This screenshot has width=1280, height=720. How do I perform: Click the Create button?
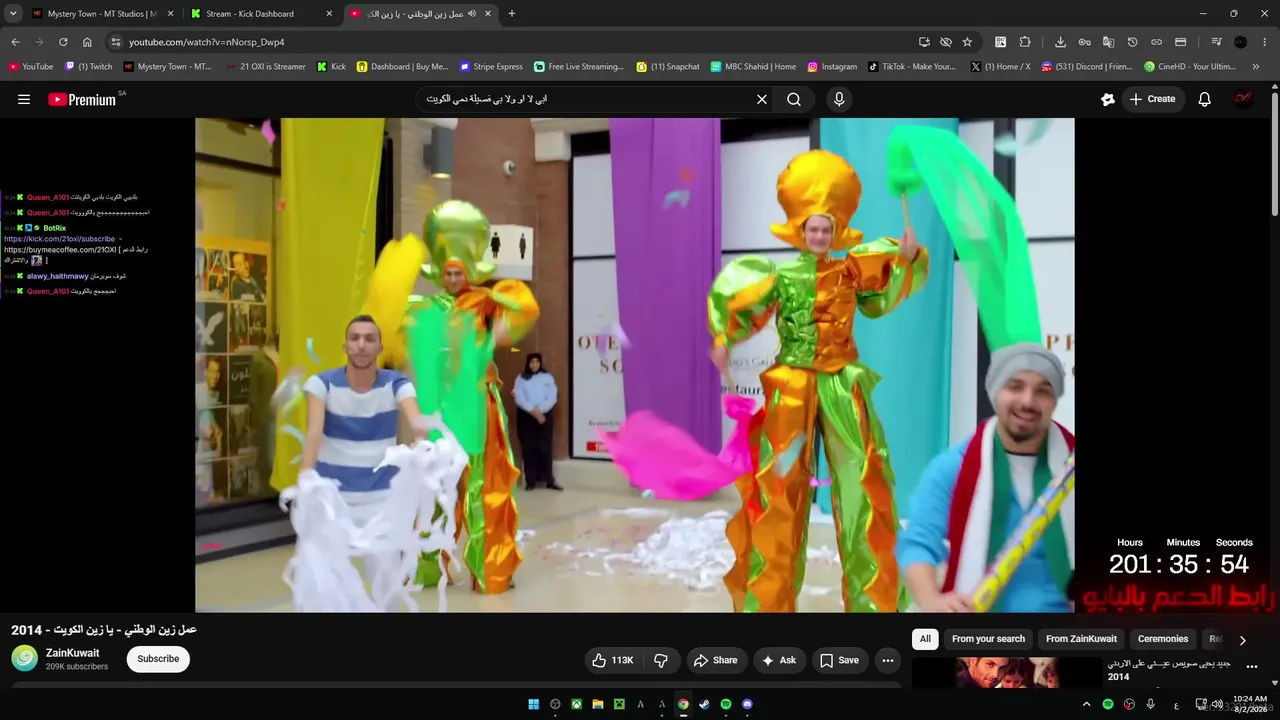pos(1152,99)
